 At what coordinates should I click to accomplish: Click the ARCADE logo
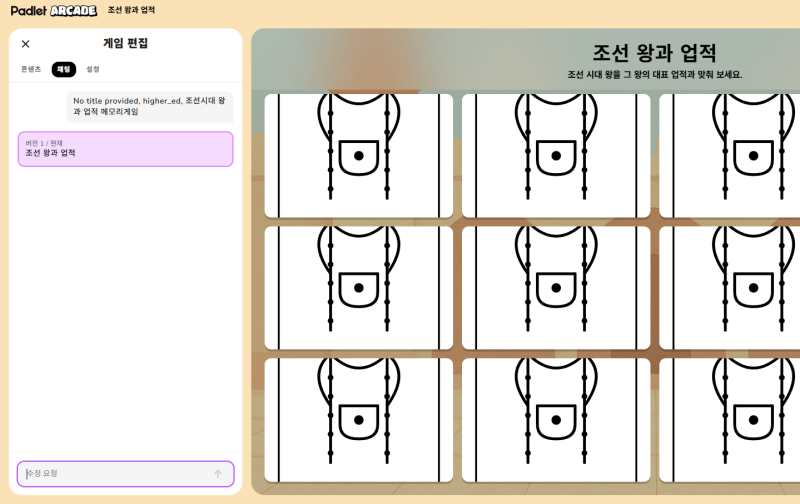73,11
